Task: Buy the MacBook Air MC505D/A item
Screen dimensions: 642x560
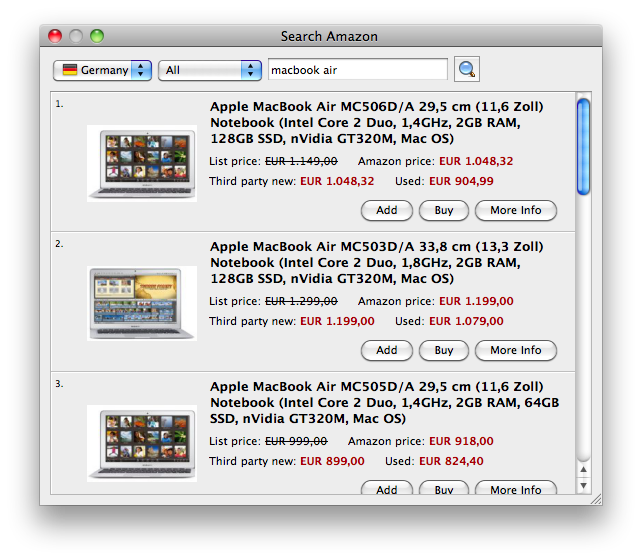Action: point(443,488)
